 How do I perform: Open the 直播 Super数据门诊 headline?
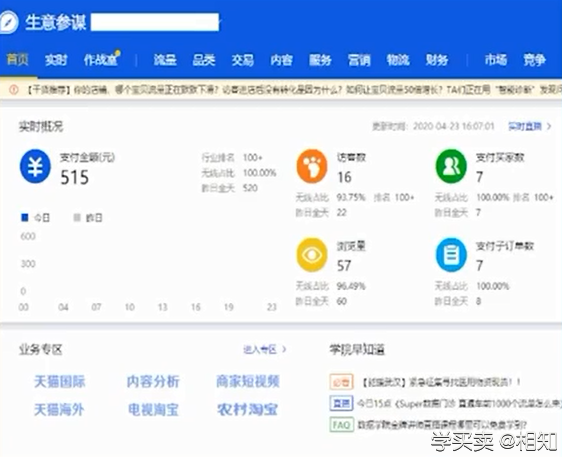459,404
